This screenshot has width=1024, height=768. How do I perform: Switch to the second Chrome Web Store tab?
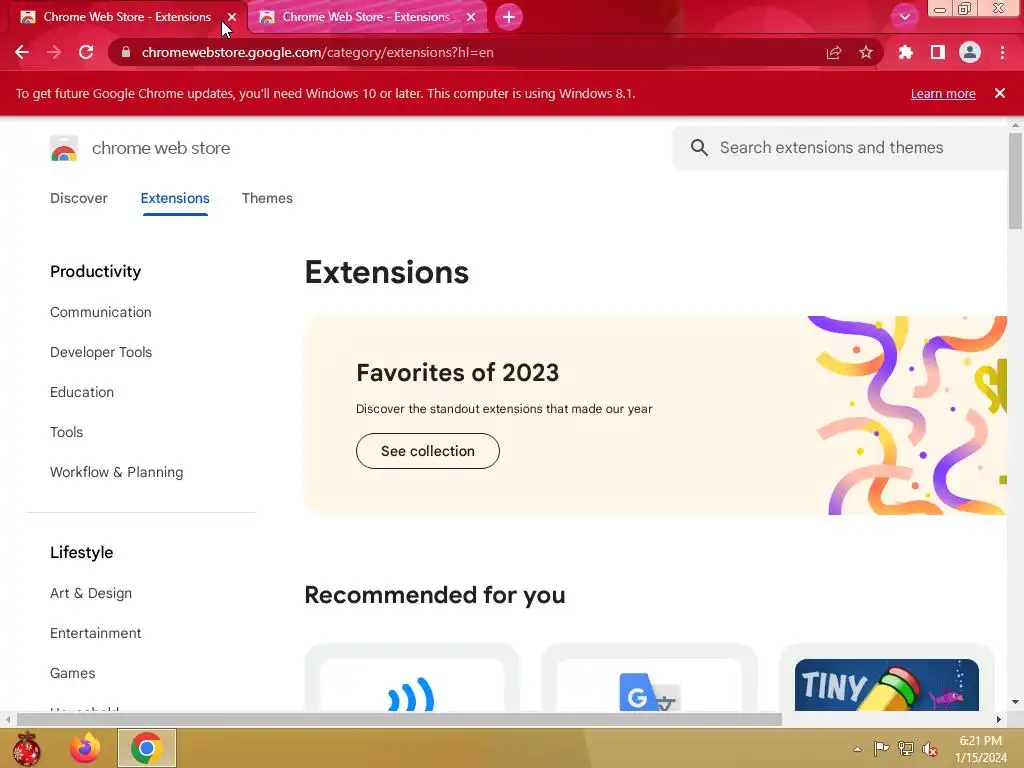click(x=366, y=17)
